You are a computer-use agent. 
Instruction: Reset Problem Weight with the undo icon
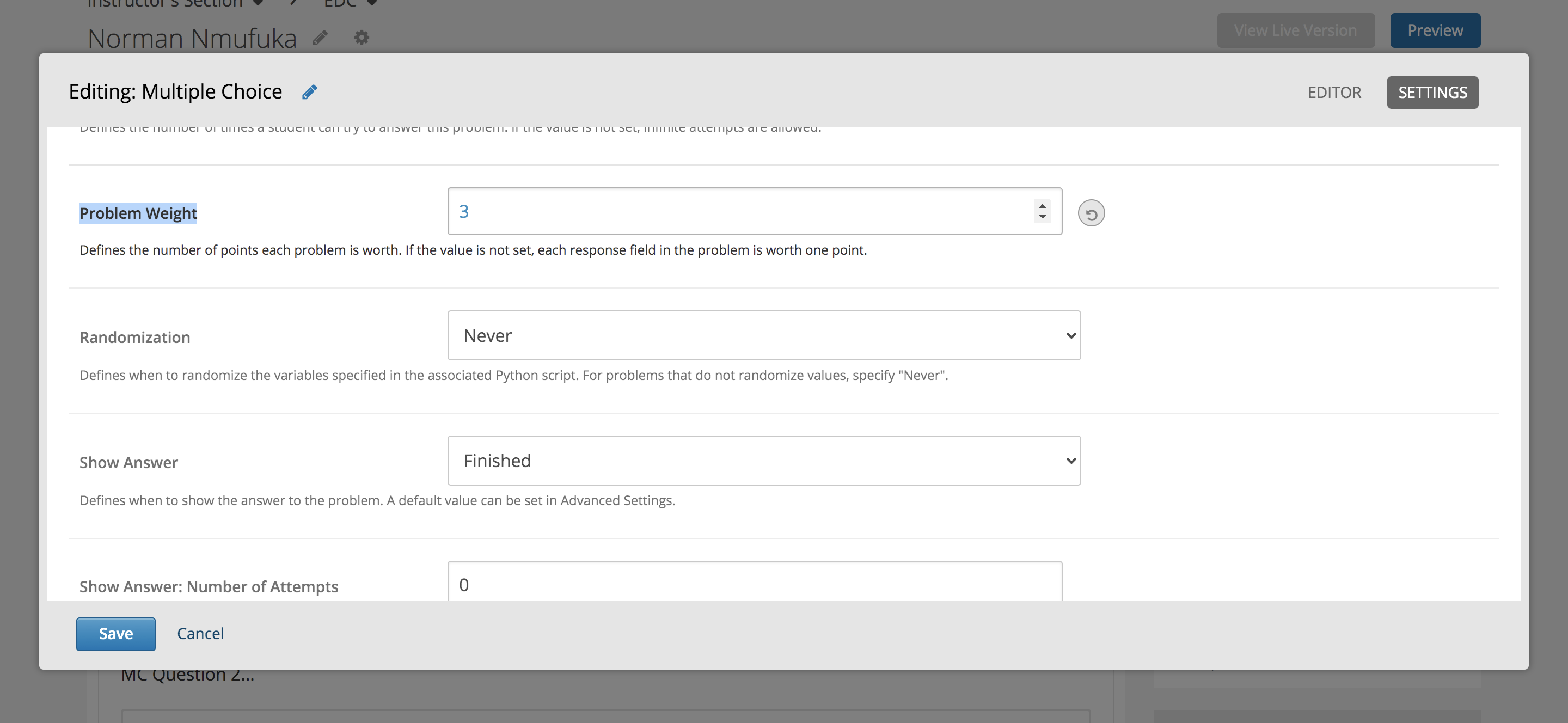[x=1091, y=213]
